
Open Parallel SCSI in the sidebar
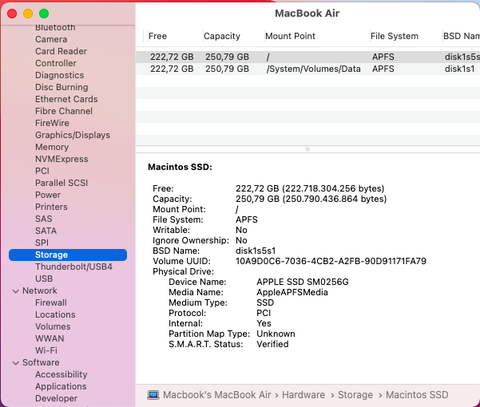62,183
